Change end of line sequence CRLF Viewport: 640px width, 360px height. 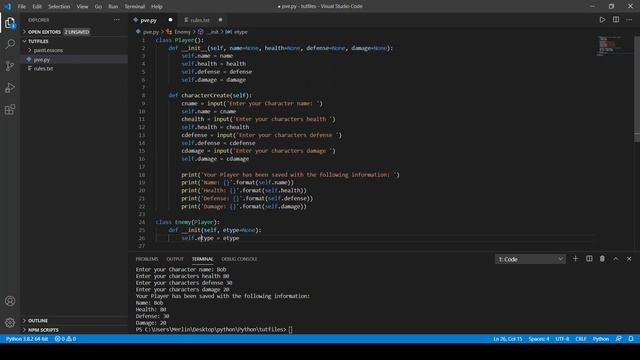[x=580, y=339]
